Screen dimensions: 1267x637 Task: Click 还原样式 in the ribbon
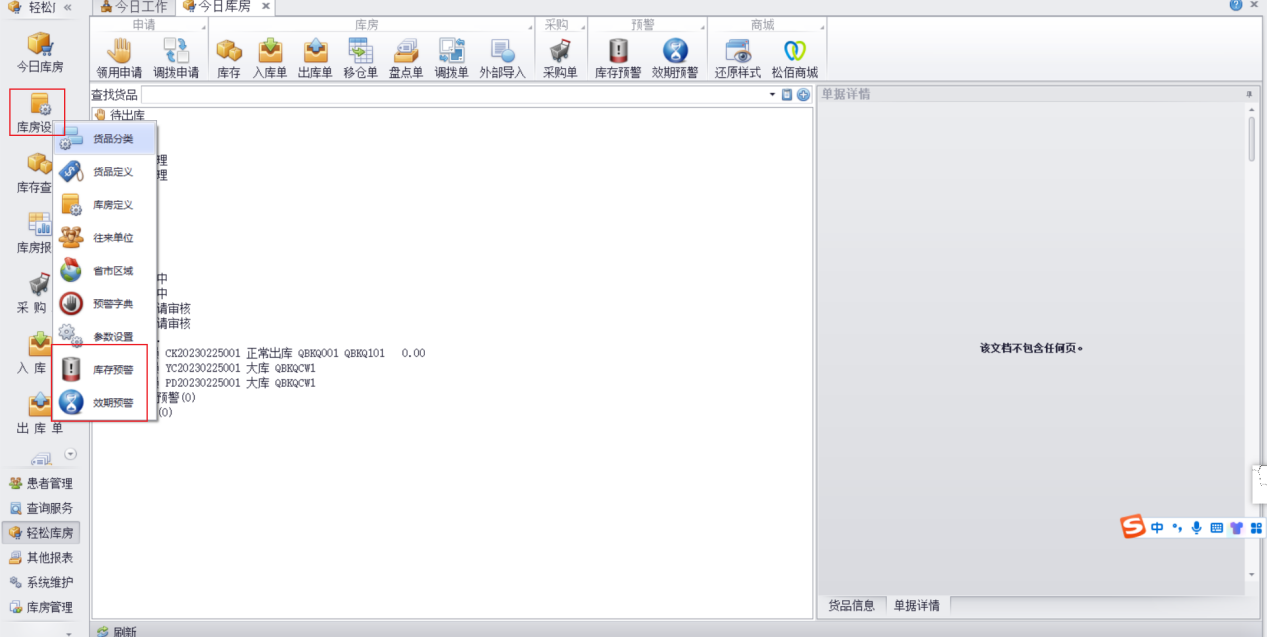(738, 58)
